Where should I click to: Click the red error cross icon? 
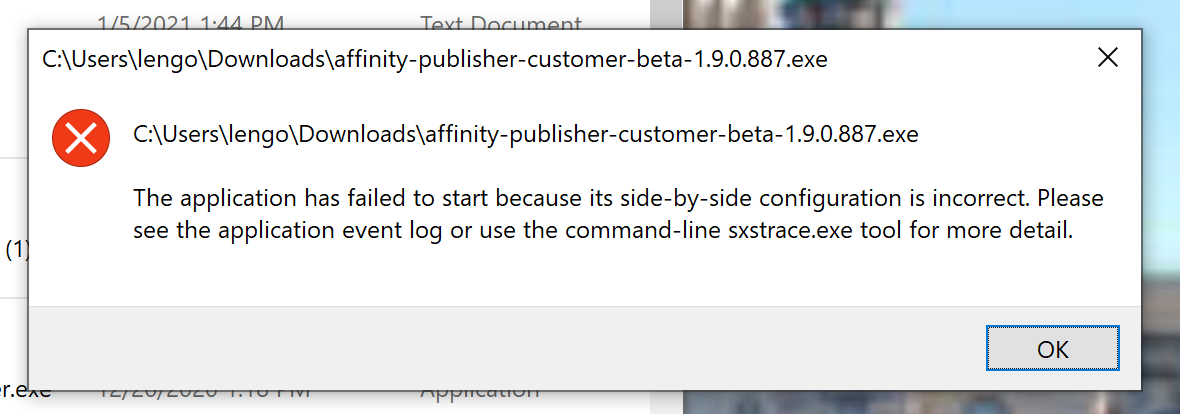click(81, 139)
